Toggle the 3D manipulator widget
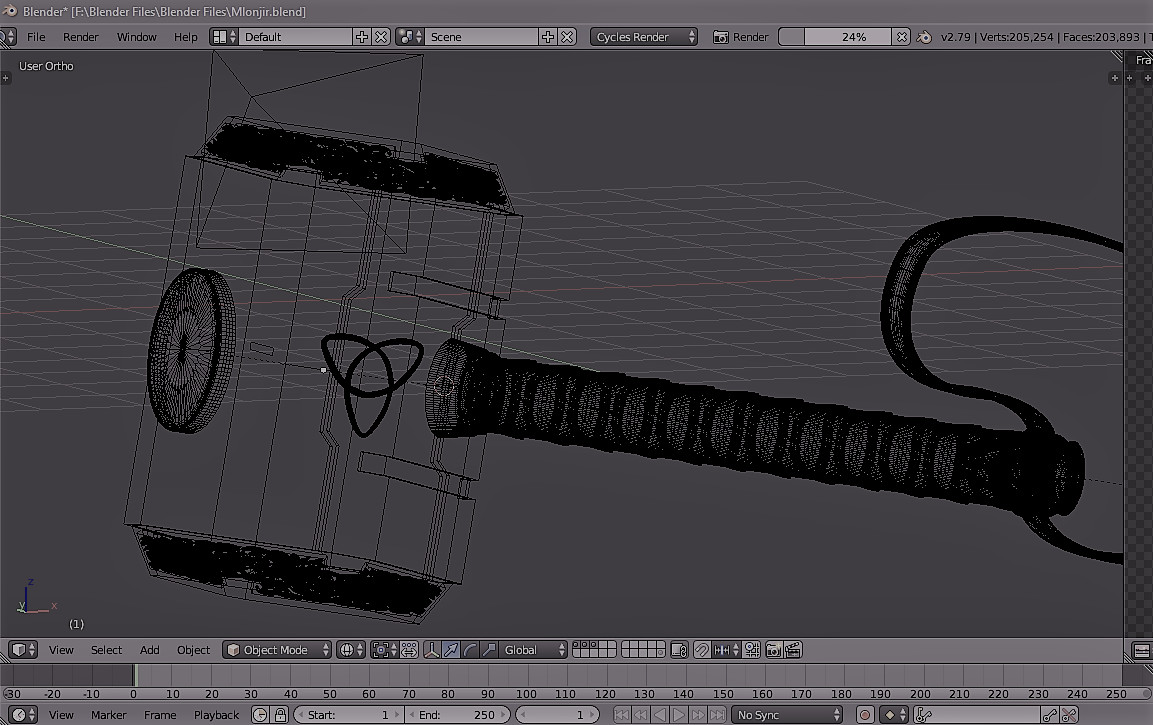This screenshot has width=1153, height=725. (432, 650)
